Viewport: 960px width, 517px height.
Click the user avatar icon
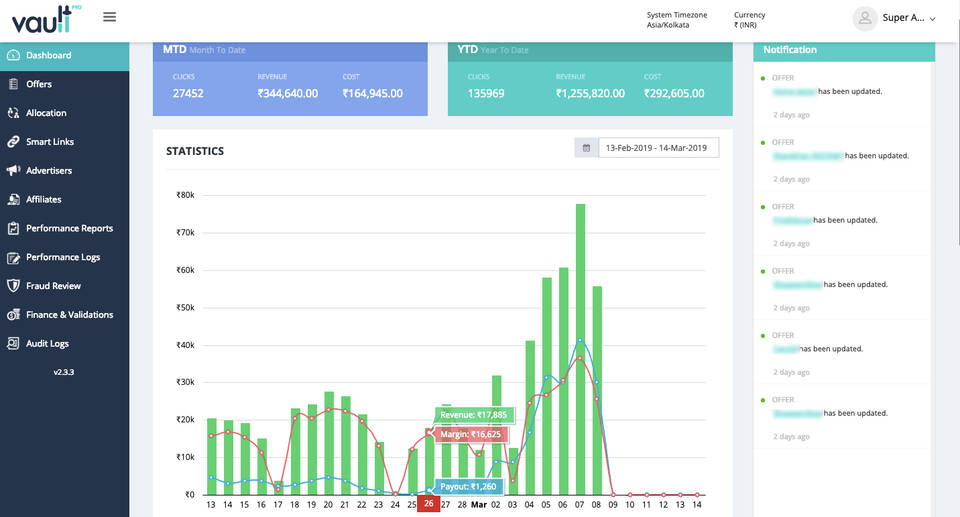click(864, 18)
